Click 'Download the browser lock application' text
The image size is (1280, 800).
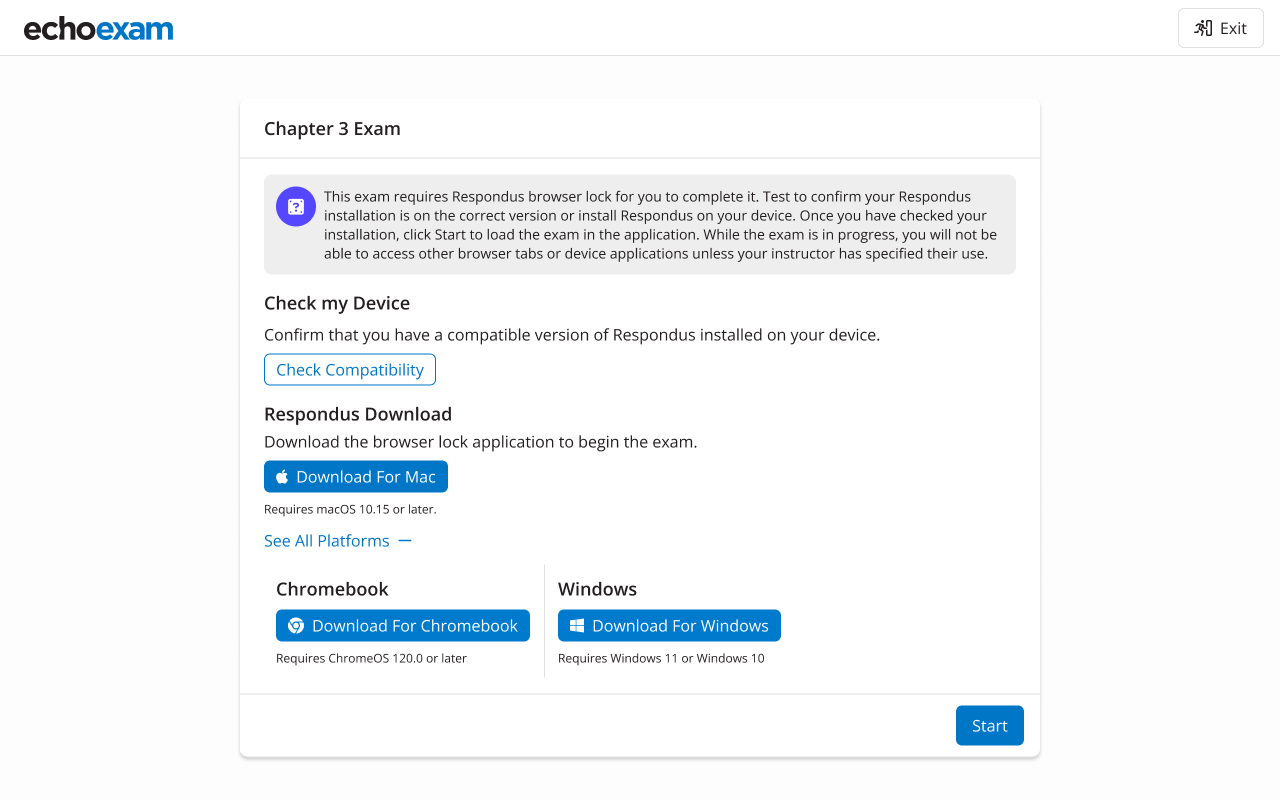pyautogui.click(x=480, y=442)
